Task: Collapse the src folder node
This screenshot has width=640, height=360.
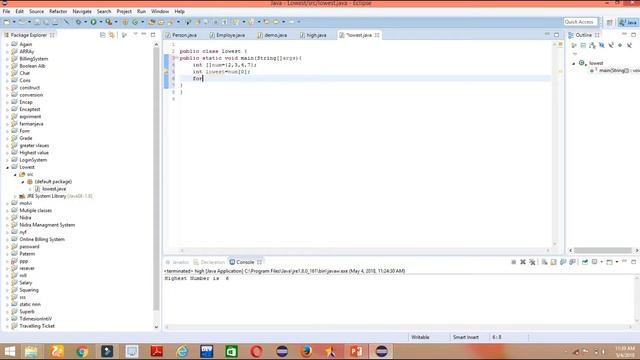Action: (15, 175)
